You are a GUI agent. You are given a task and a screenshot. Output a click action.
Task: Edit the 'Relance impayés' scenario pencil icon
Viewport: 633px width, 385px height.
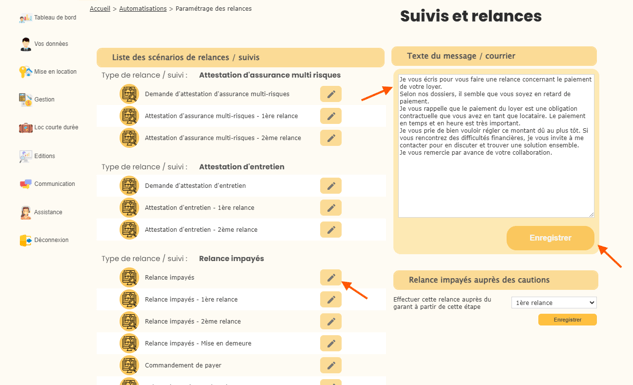331,278
